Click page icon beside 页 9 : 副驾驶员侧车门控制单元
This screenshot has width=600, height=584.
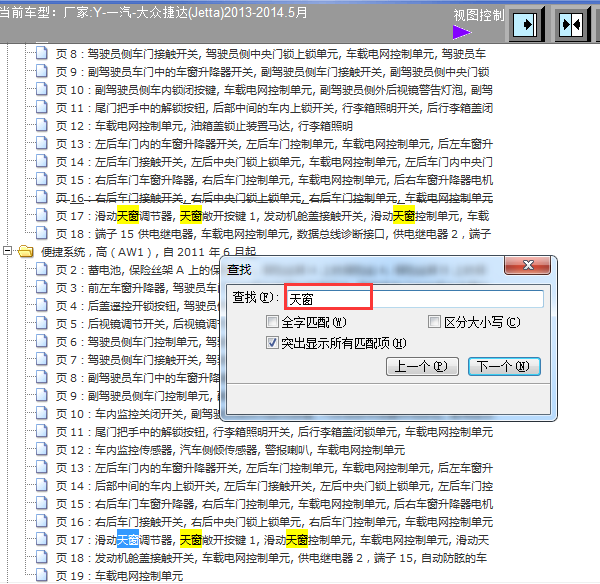(42, 395)
